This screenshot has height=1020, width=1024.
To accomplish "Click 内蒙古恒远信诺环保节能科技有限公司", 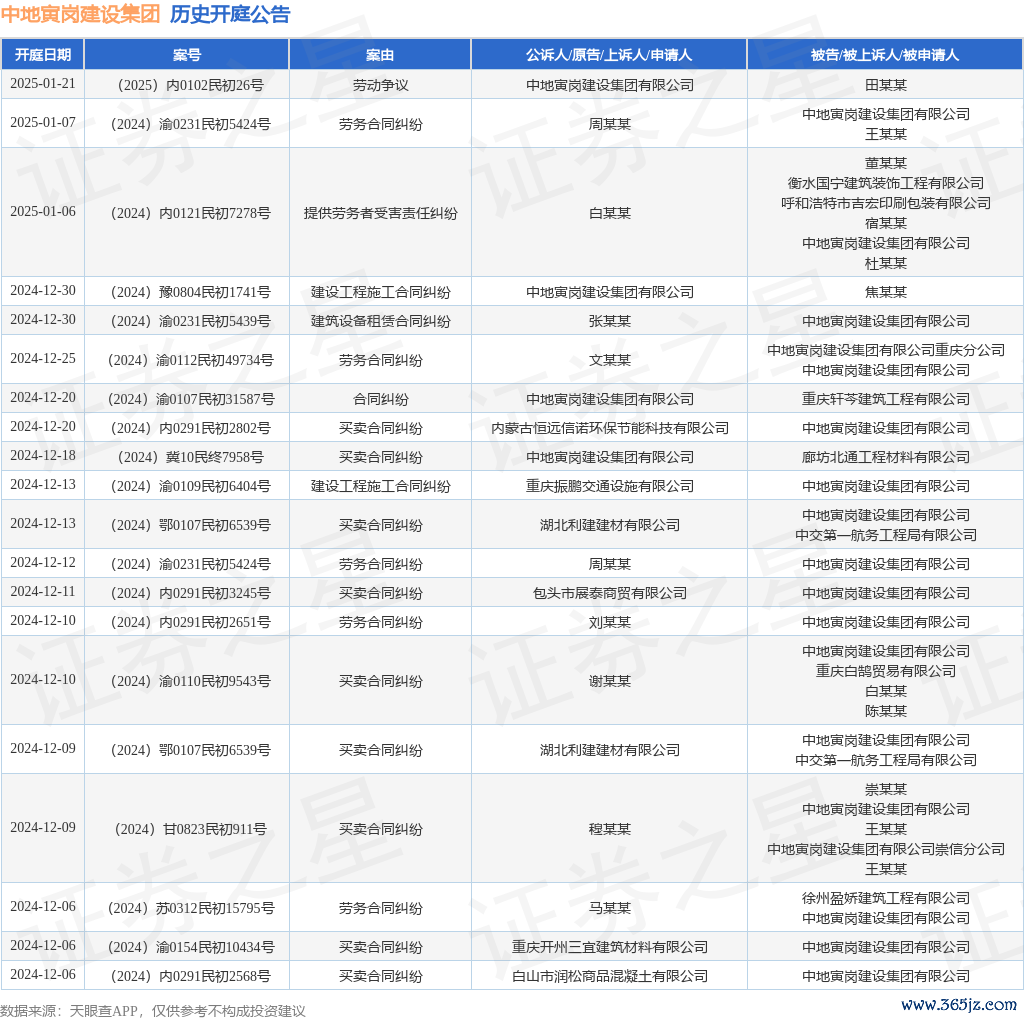I will [x=609, y=428].
